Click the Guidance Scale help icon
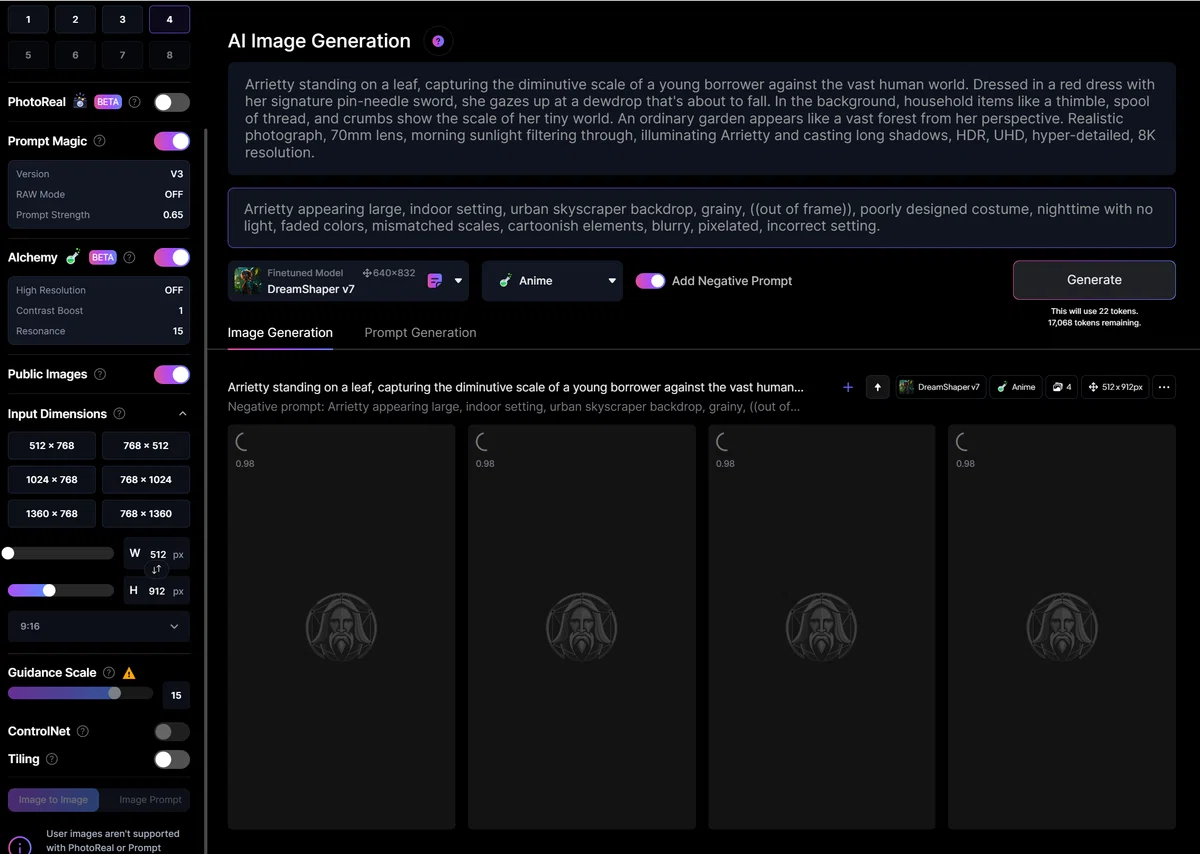1200x854 pixels. coord(109,673)
